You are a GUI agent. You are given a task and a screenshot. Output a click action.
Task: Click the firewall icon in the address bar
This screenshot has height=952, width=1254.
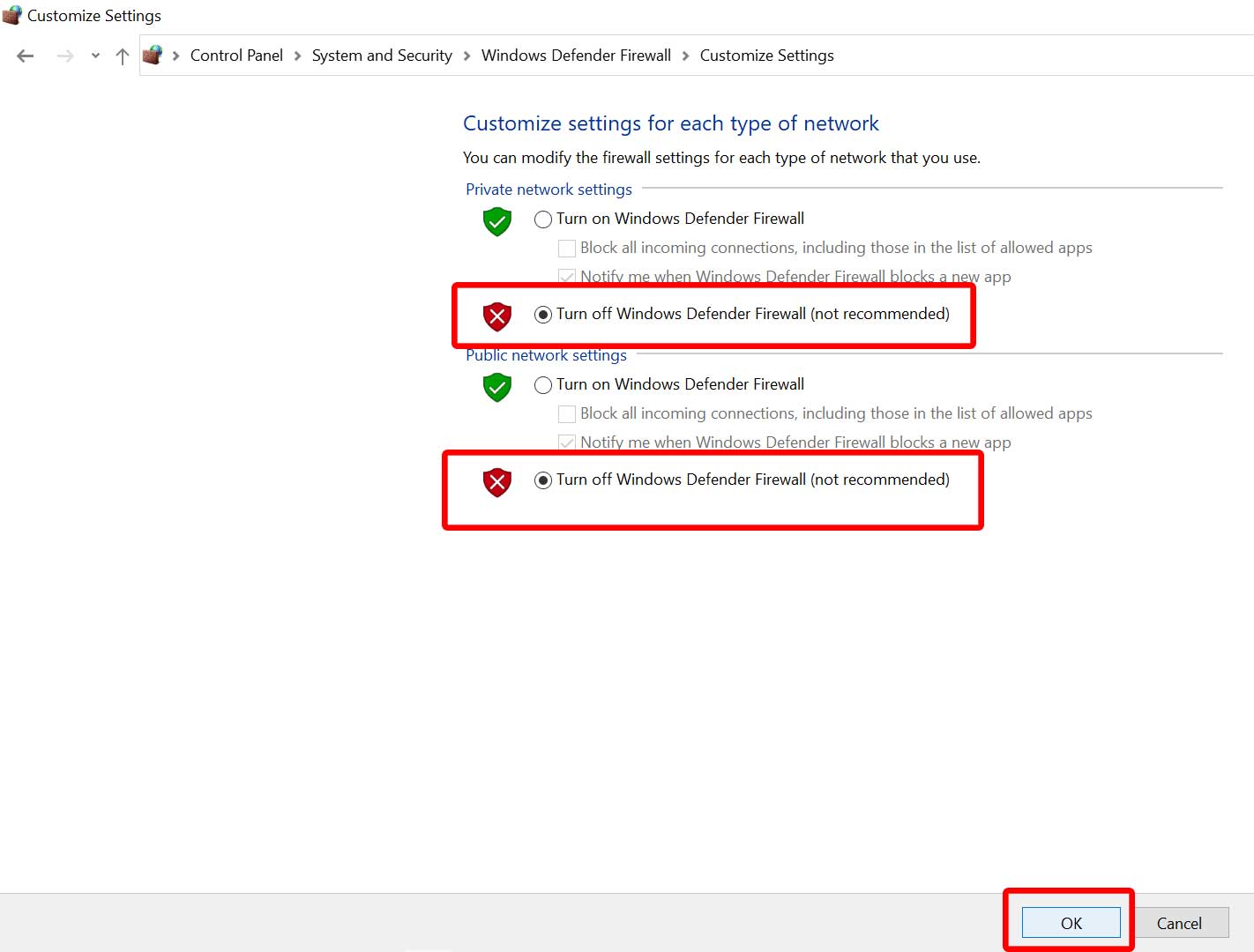(x=153, y=56)
